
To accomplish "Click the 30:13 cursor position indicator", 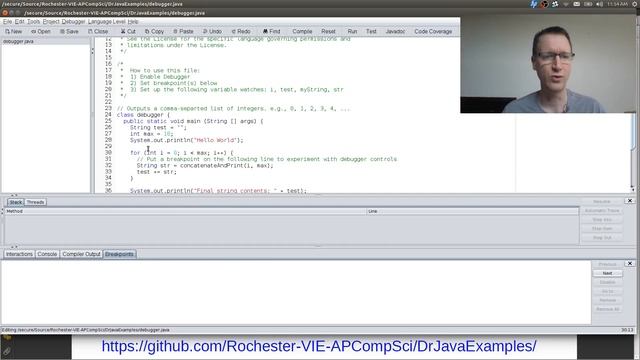I will 627,330.
